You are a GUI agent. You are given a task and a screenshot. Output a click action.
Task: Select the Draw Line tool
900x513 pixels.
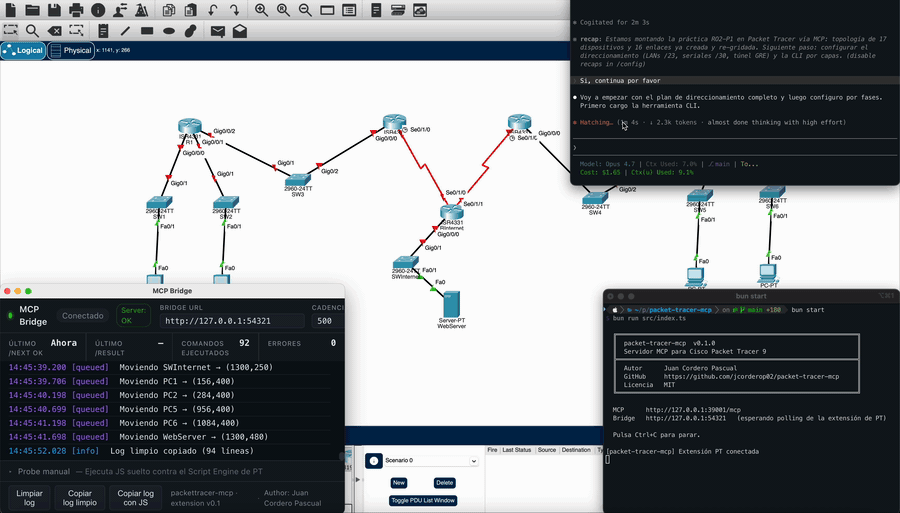(125, 30)
